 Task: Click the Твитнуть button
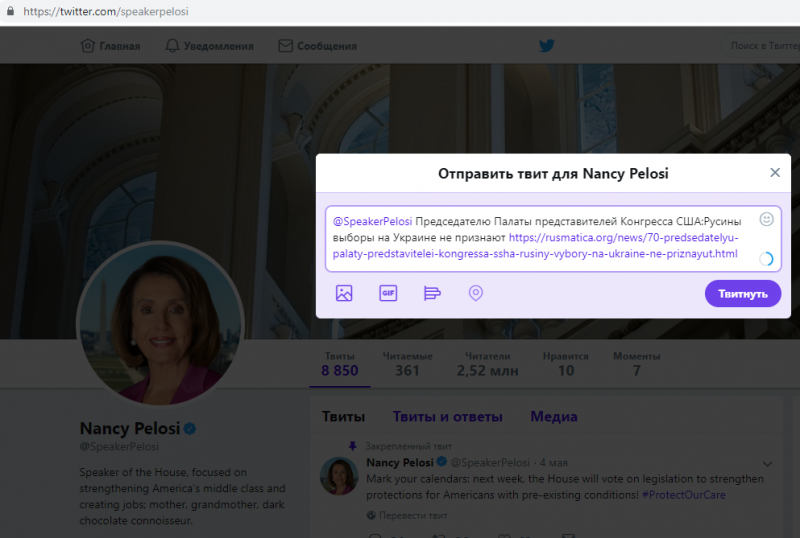(743, 294)
